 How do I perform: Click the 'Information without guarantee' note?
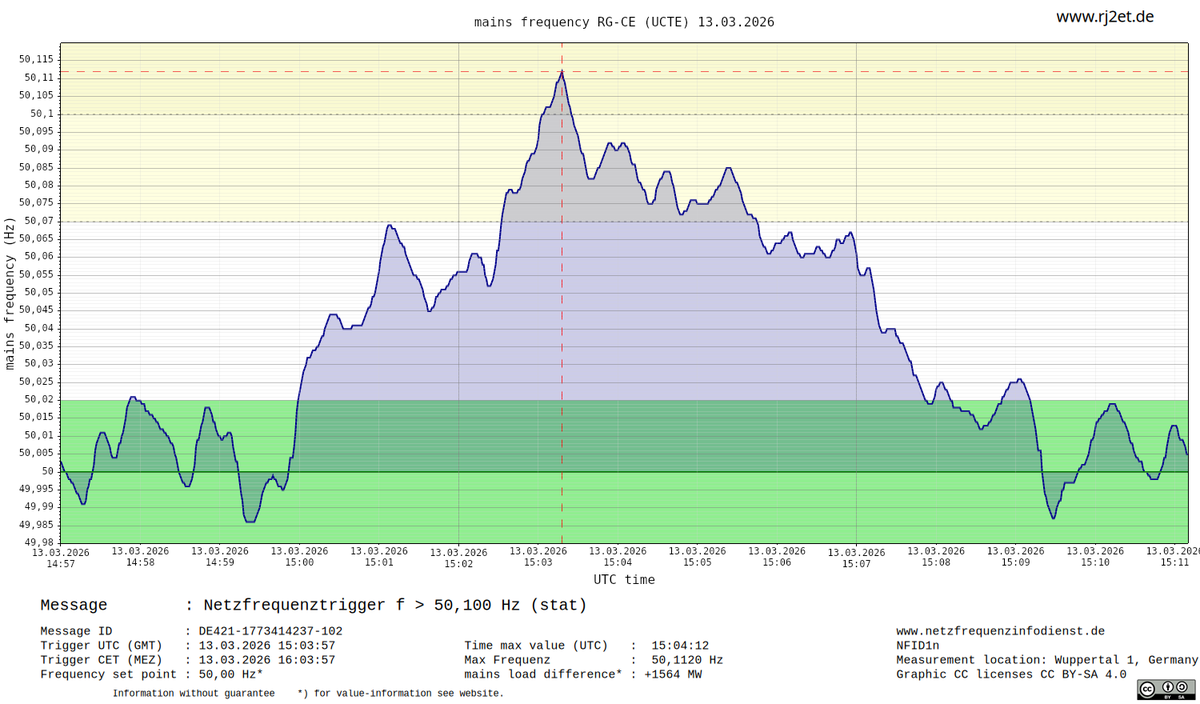click(193, 693)
